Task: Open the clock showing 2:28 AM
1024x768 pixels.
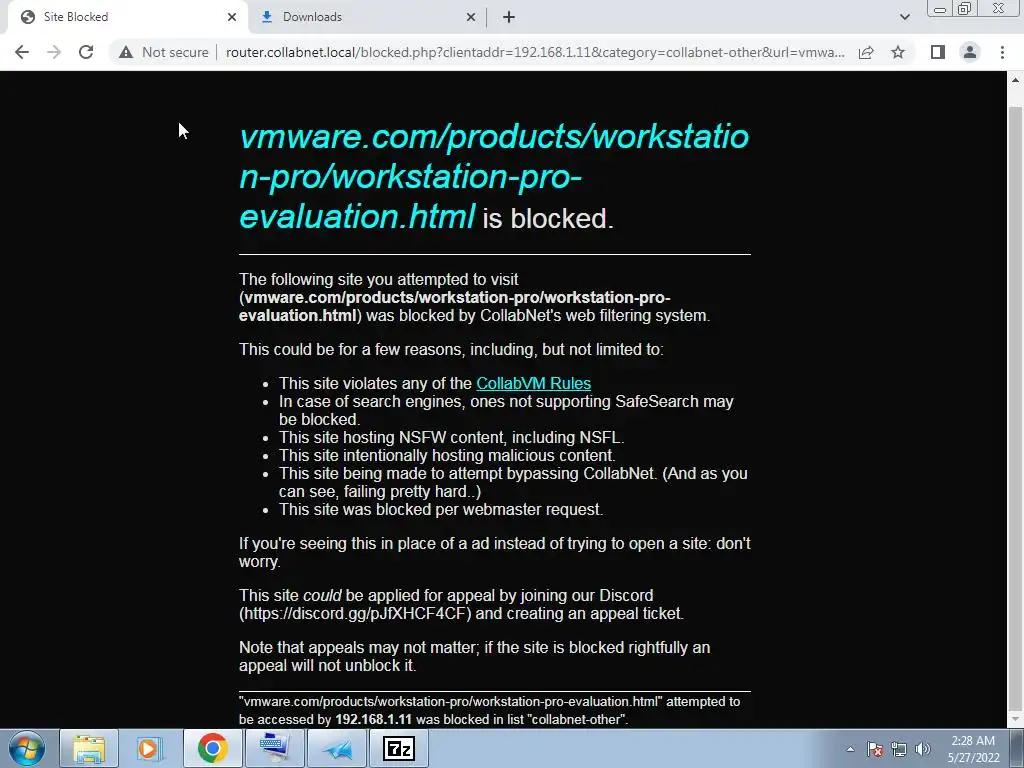Action: tap(973, 749)
